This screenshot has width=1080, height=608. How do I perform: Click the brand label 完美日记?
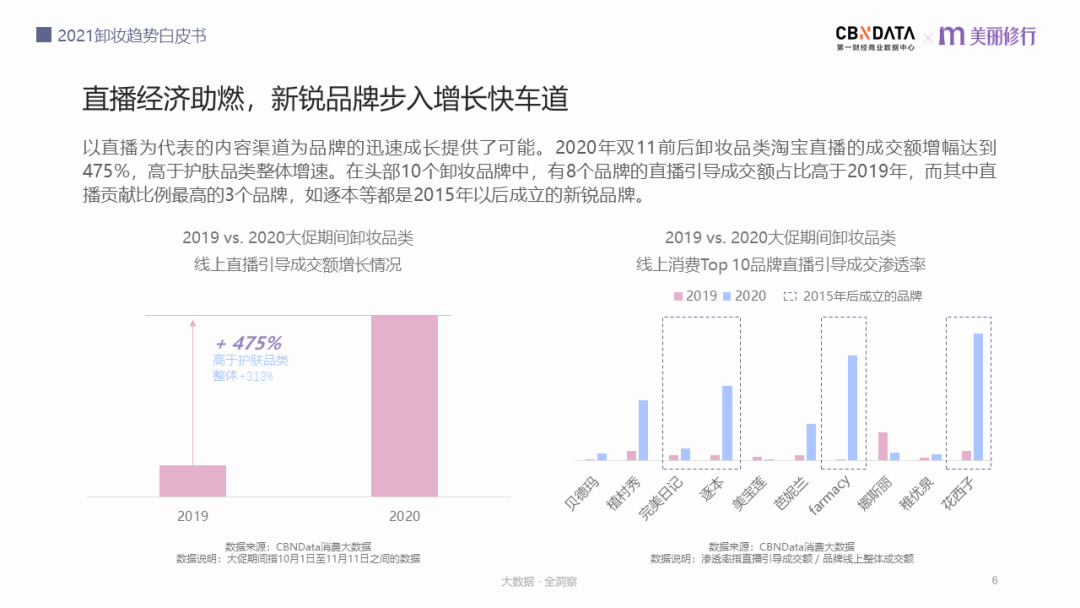[x=661, y=497]
